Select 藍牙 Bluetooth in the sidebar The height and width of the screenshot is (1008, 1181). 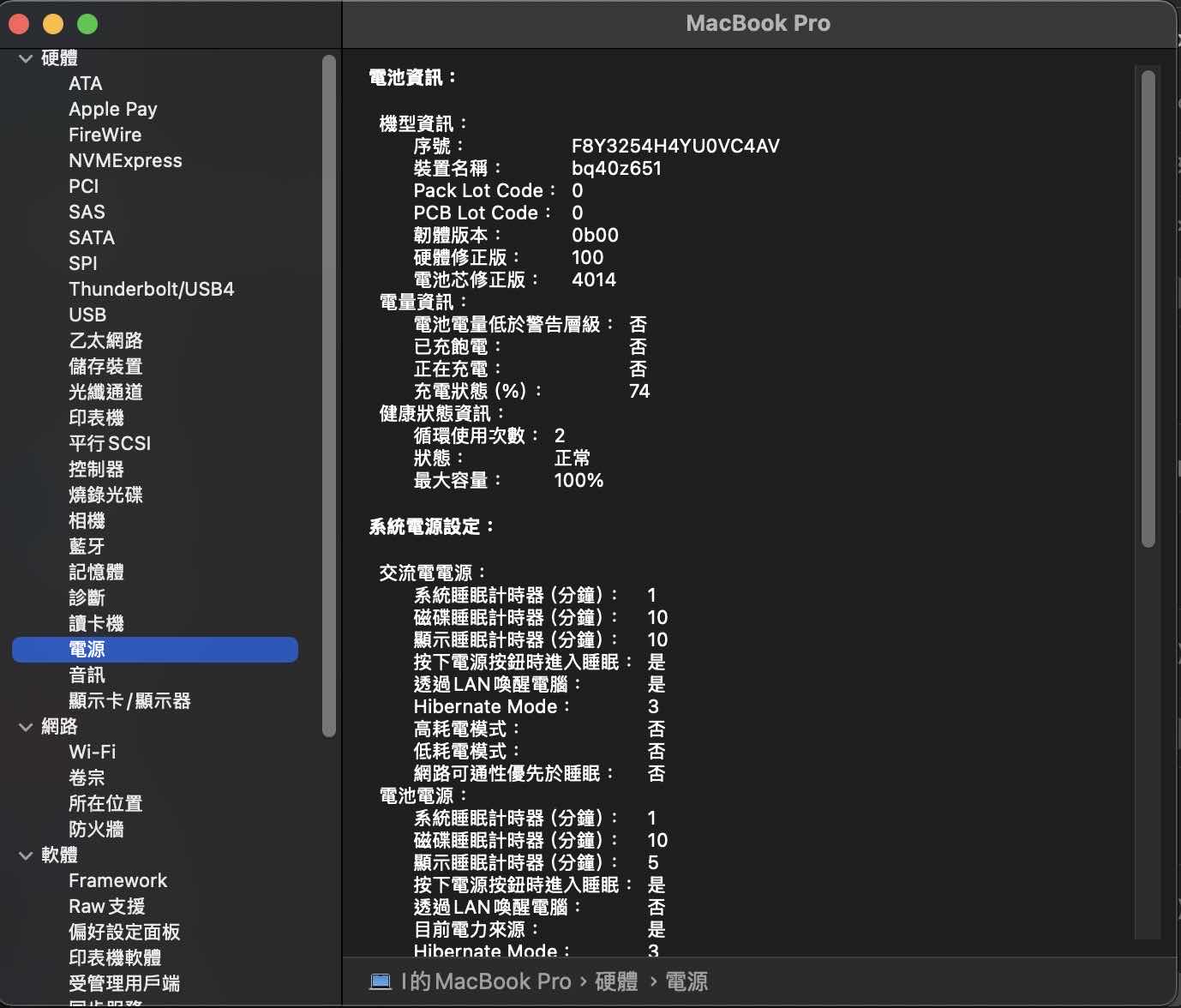pos(87,546)
